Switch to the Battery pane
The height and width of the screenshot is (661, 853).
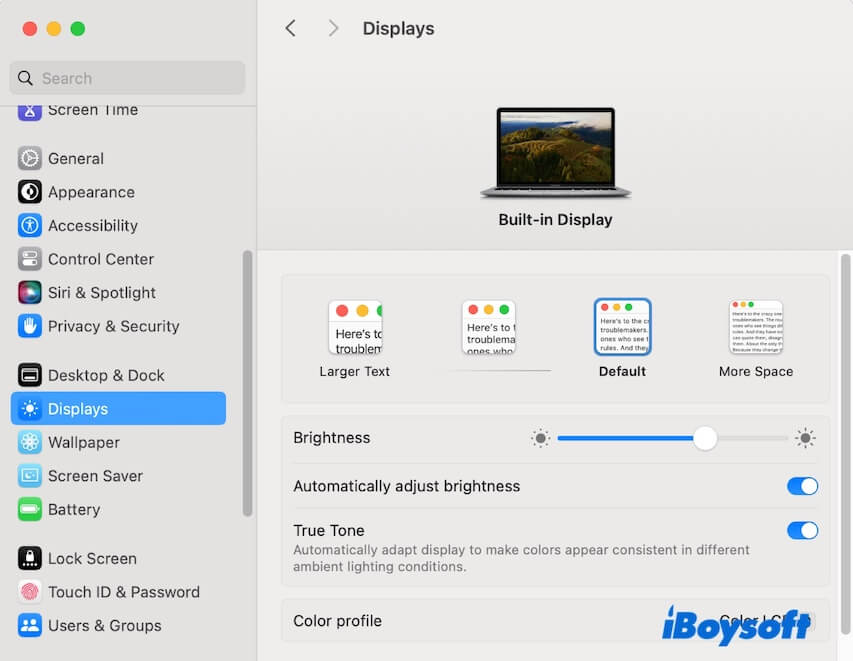74,509
